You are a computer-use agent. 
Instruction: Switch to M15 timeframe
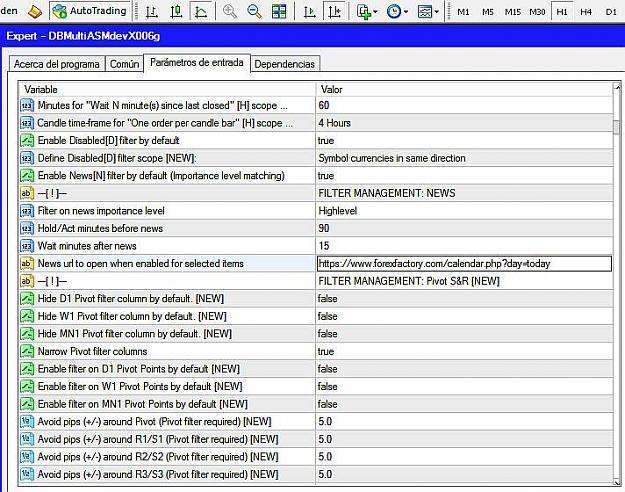pos(512,12)
